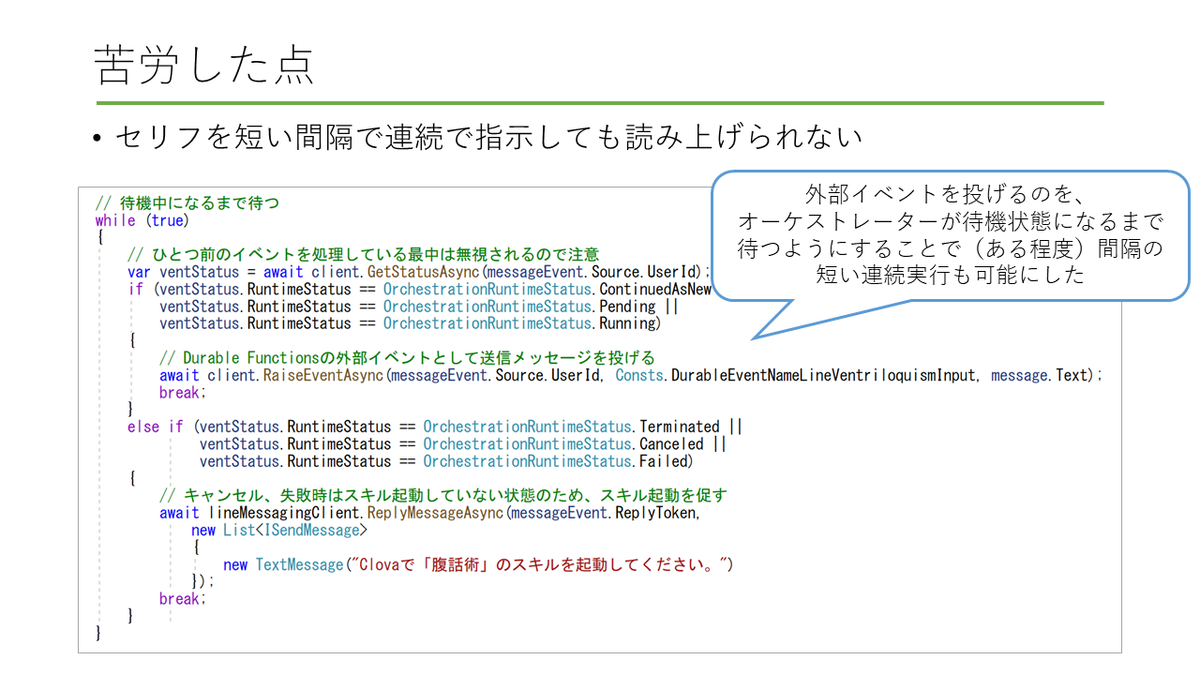Click the 'await client.RaiseEventAsync' code line

[630, 375]
